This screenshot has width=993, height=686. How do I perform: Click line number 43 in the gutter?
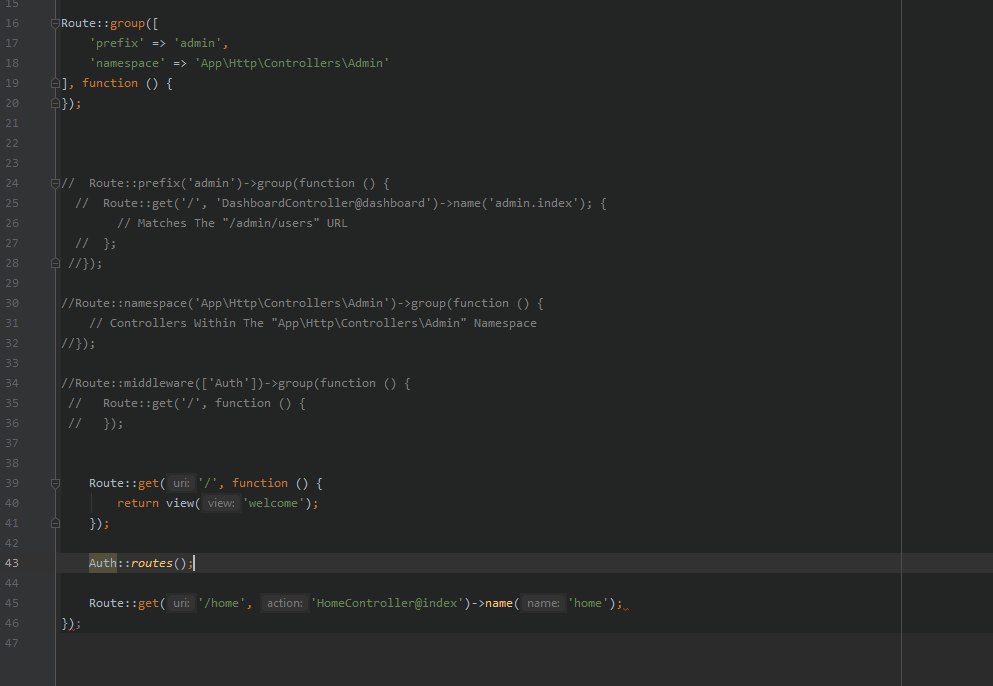(x=12, y=563)
